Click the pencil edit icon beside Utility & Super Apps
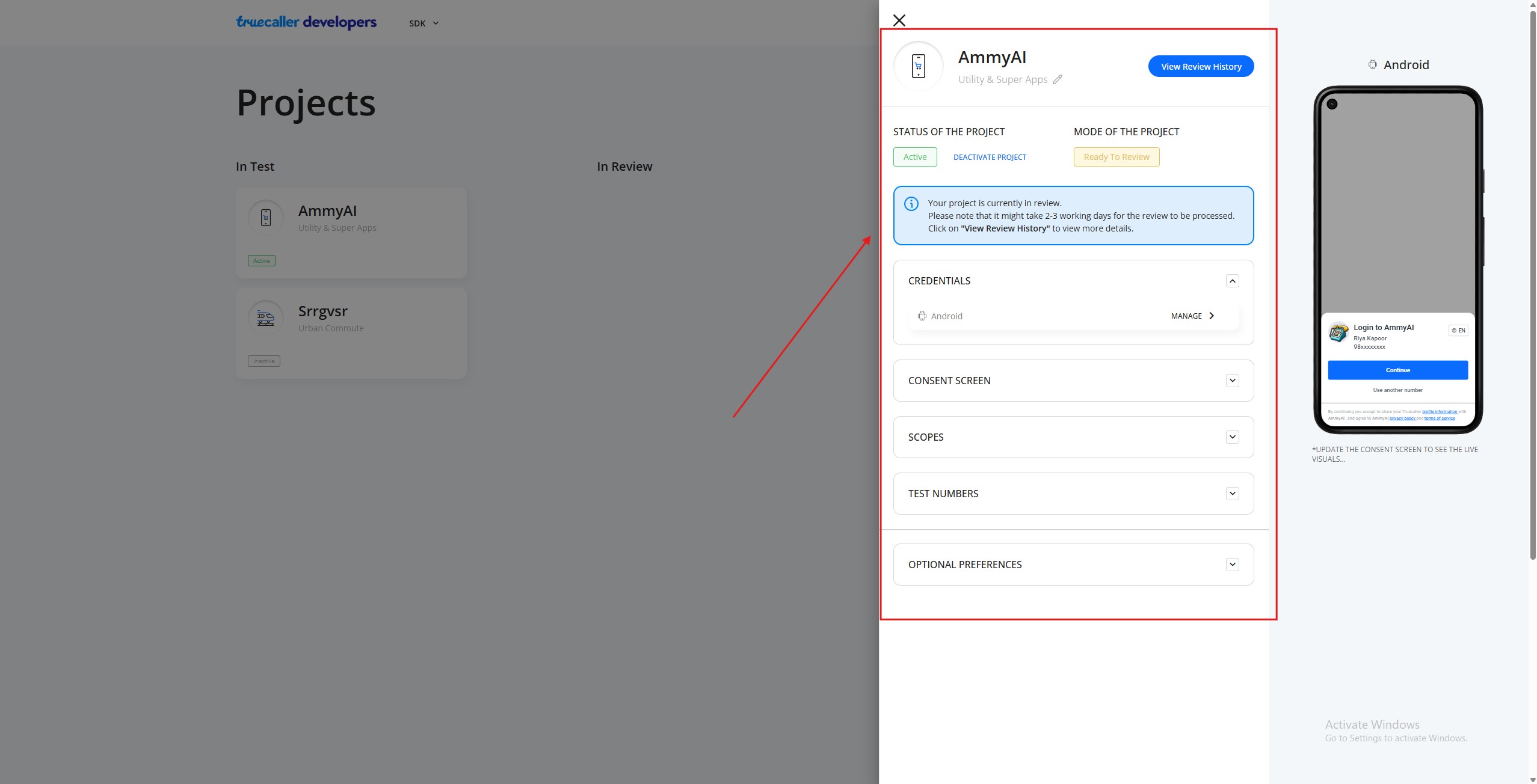 (x=1058, y=79)
